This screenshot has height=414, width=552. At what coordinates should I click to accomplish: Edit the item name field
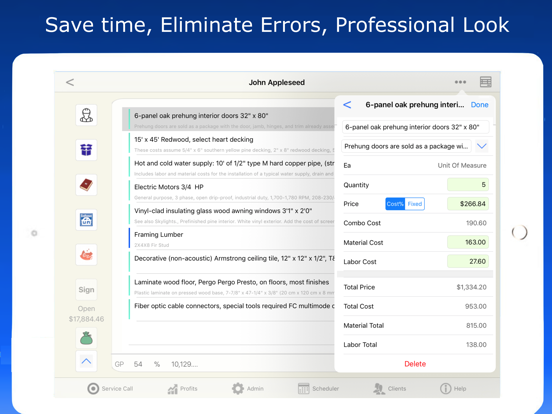click(415, 127)
